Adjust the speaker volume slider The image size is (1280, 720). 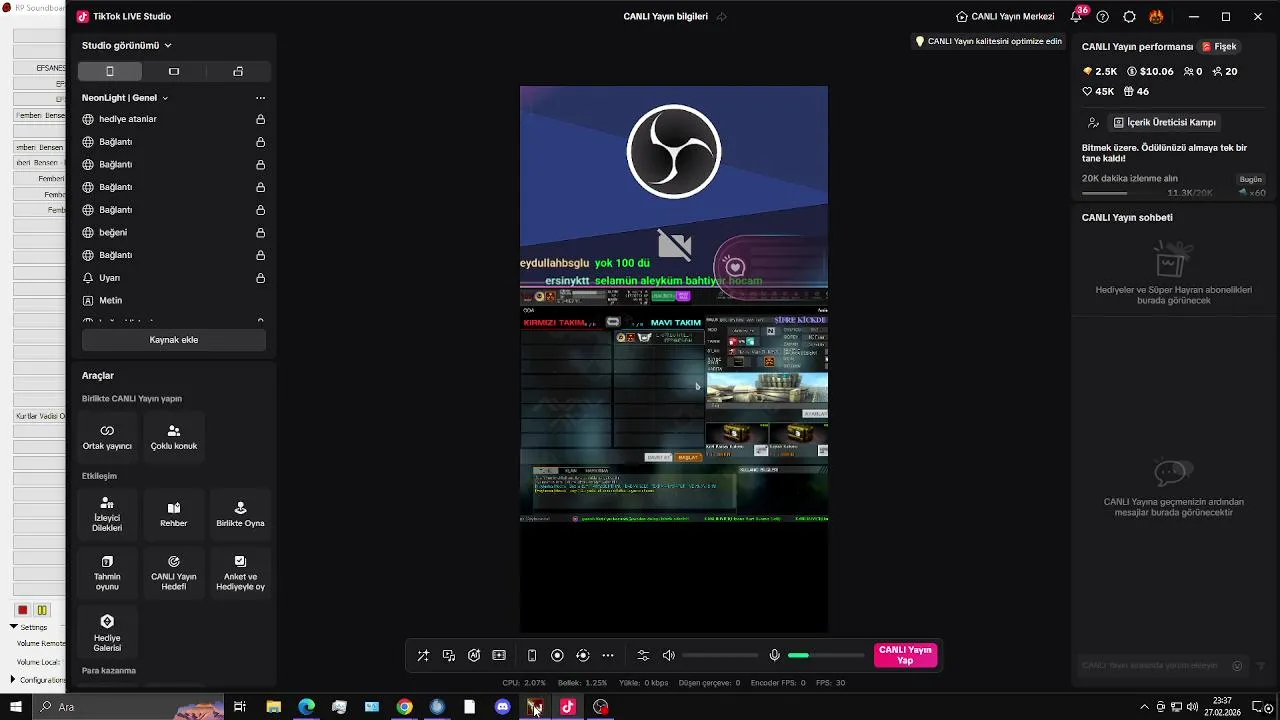720,656
